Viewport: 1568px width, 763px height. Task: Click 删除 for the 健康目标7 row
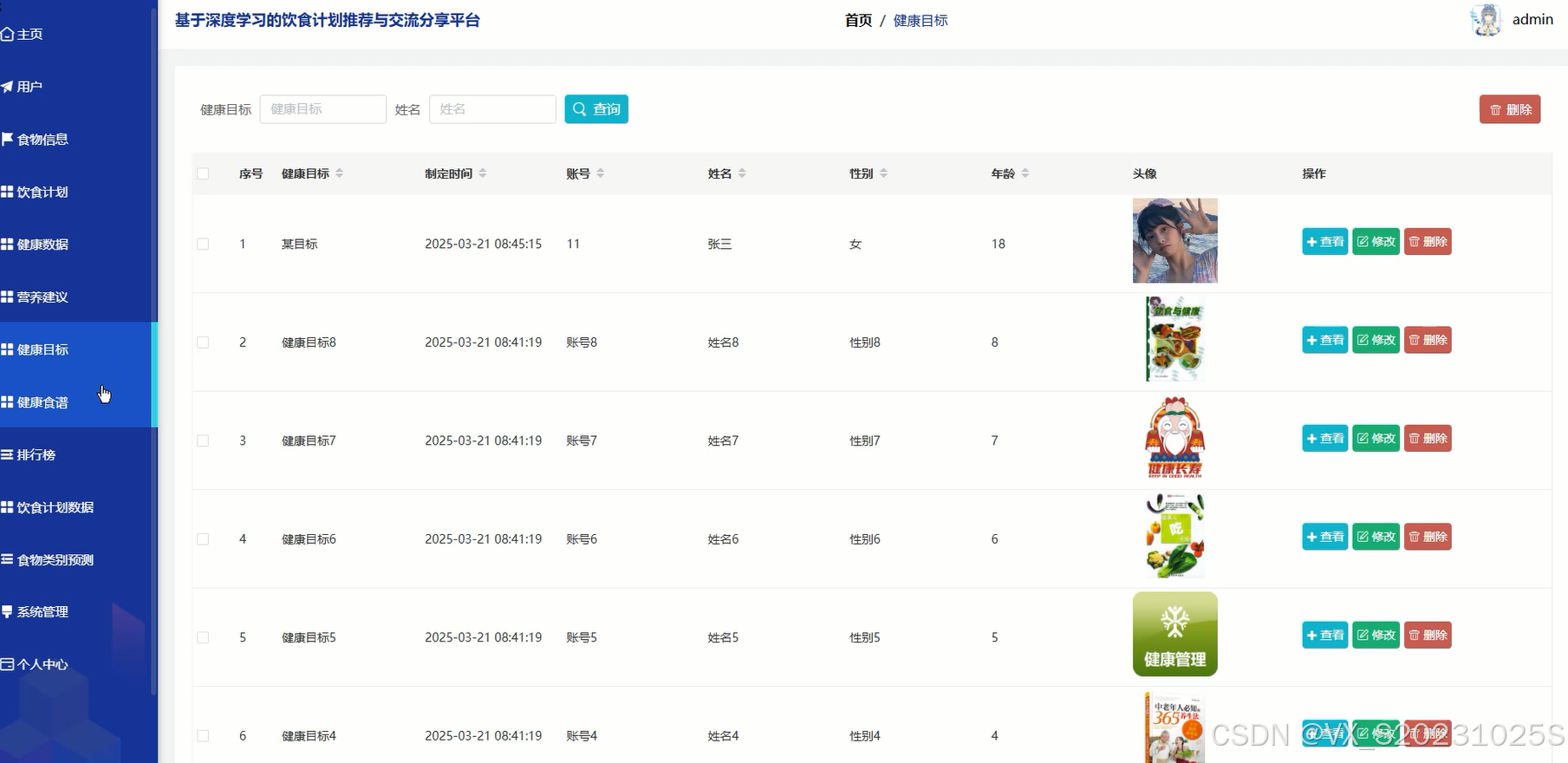click(1428, 439)
